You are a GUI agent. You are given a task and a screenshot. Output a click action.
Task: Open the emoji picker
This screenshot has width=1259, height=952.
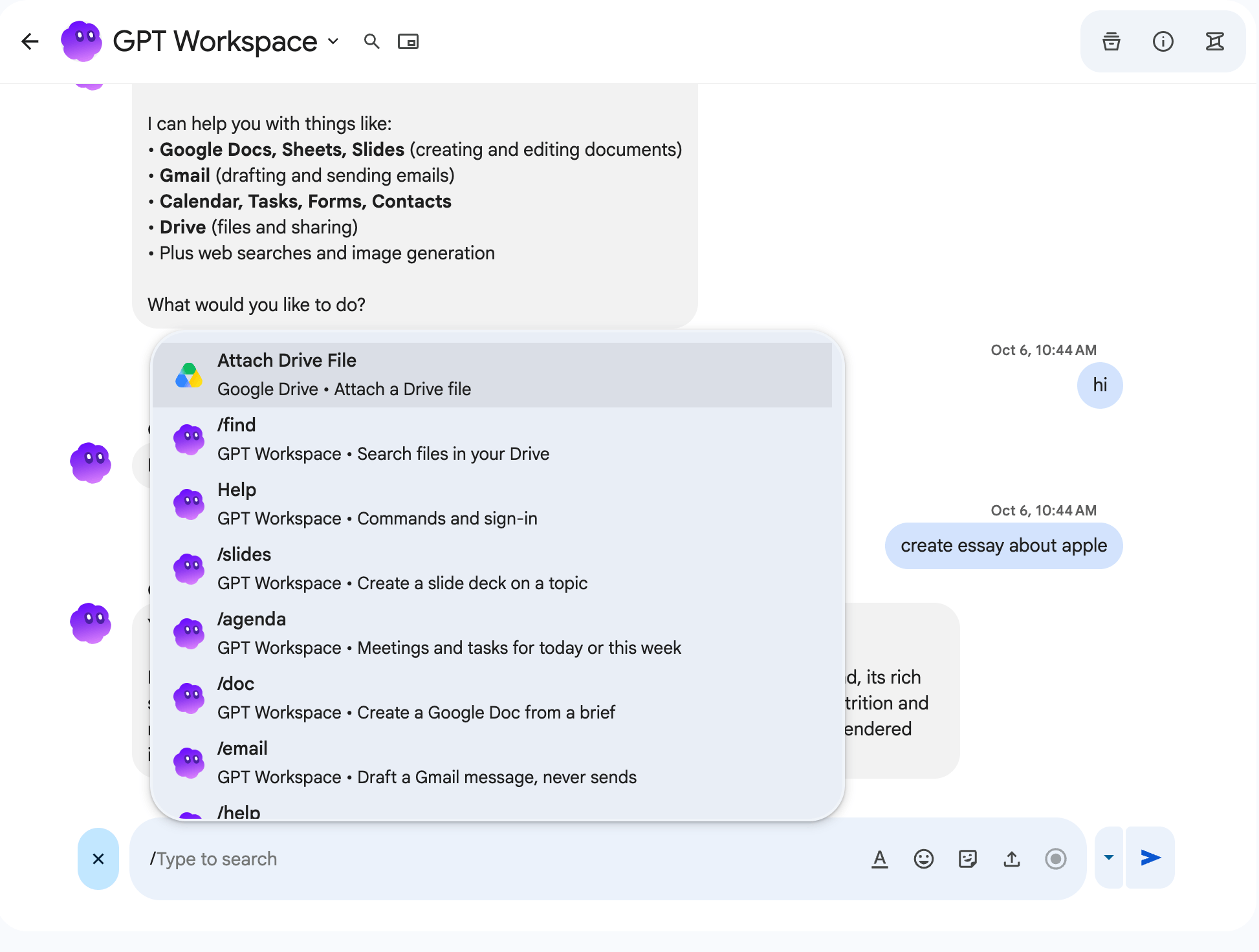924,859
